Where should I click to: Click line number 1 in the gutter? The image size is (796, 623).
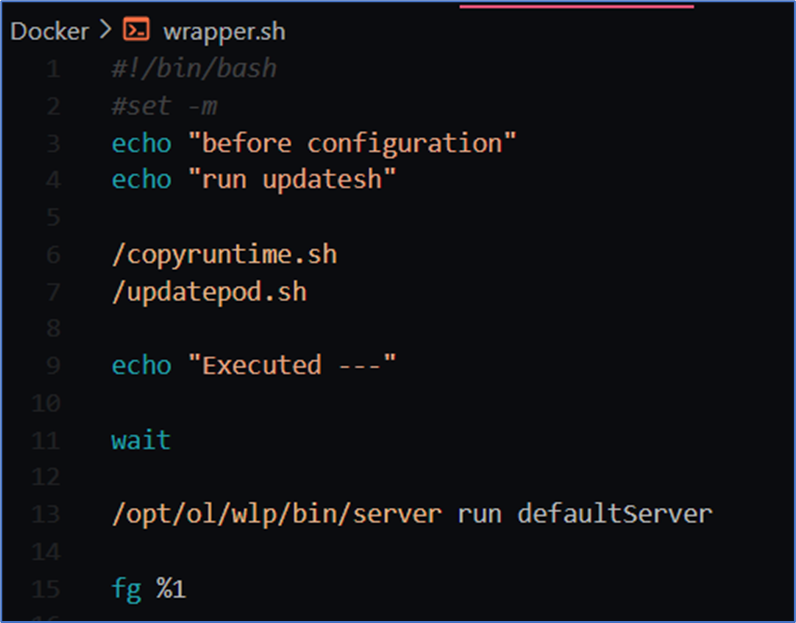52,69
